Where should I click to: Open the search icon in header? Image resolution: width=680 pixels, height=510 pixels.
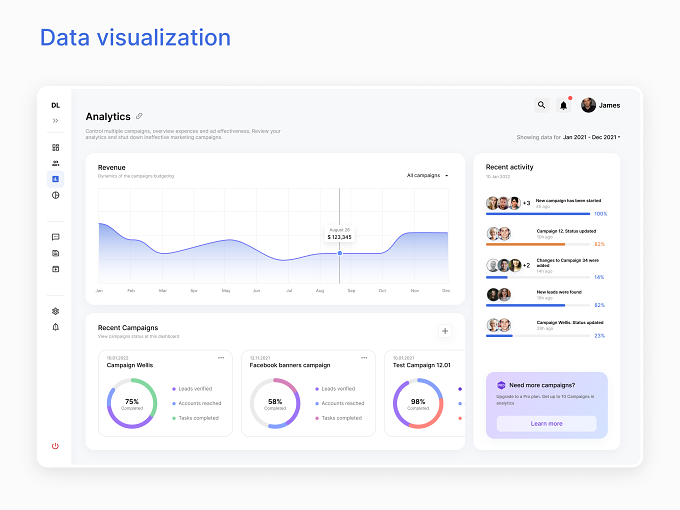[541, 105]
